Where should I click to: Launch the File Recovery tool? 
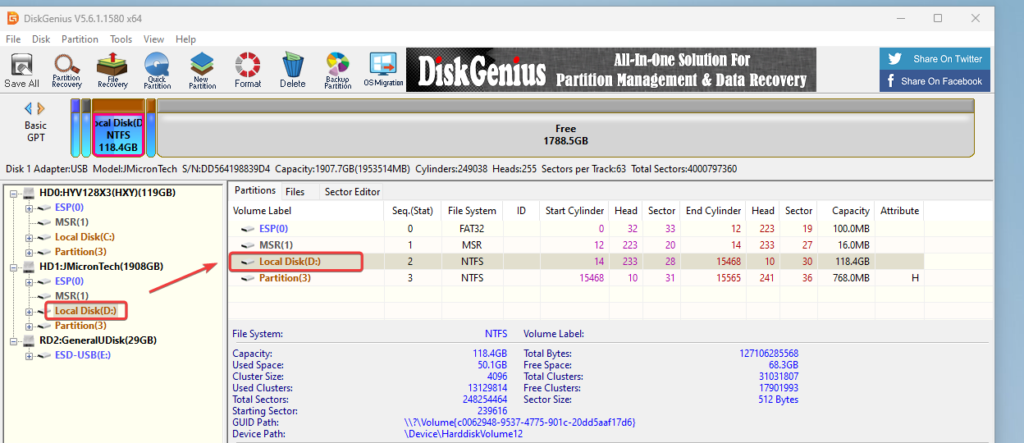point(112,71)
